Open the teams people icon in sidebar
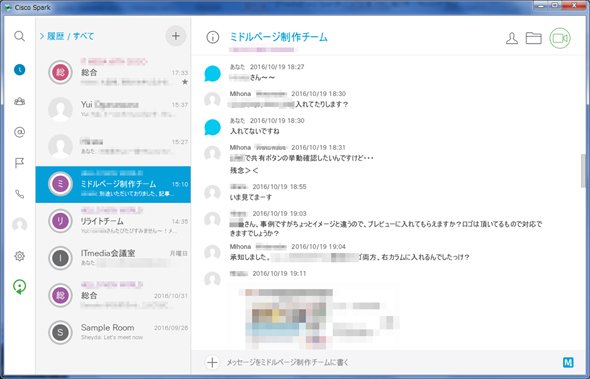This screenshot has width=590, height=379. [x=20, y=101]
